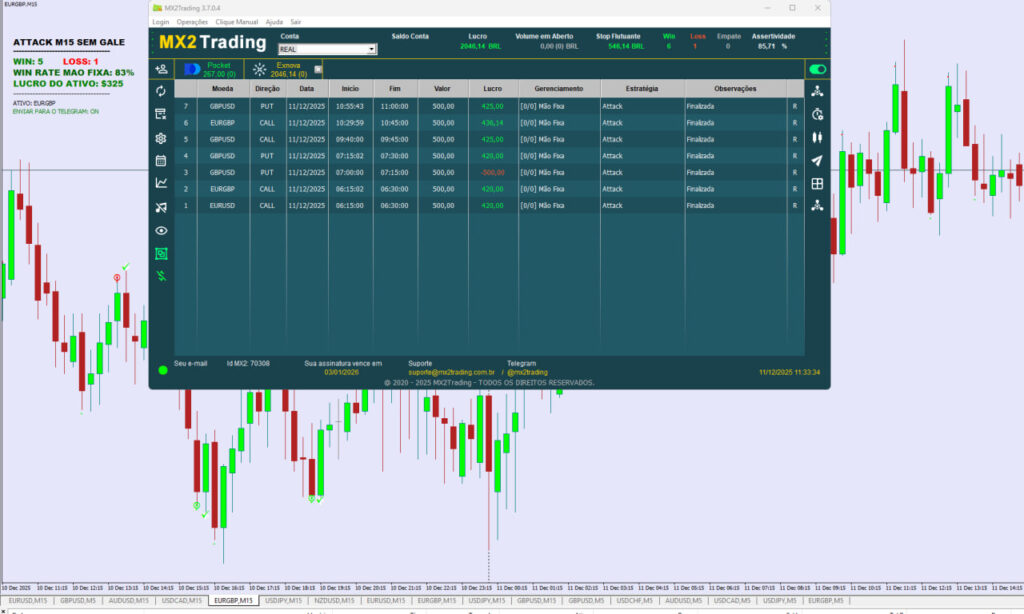Open settings via the gear icon
The width and height of the screenshot is (1024, 614).
[161, 138]
